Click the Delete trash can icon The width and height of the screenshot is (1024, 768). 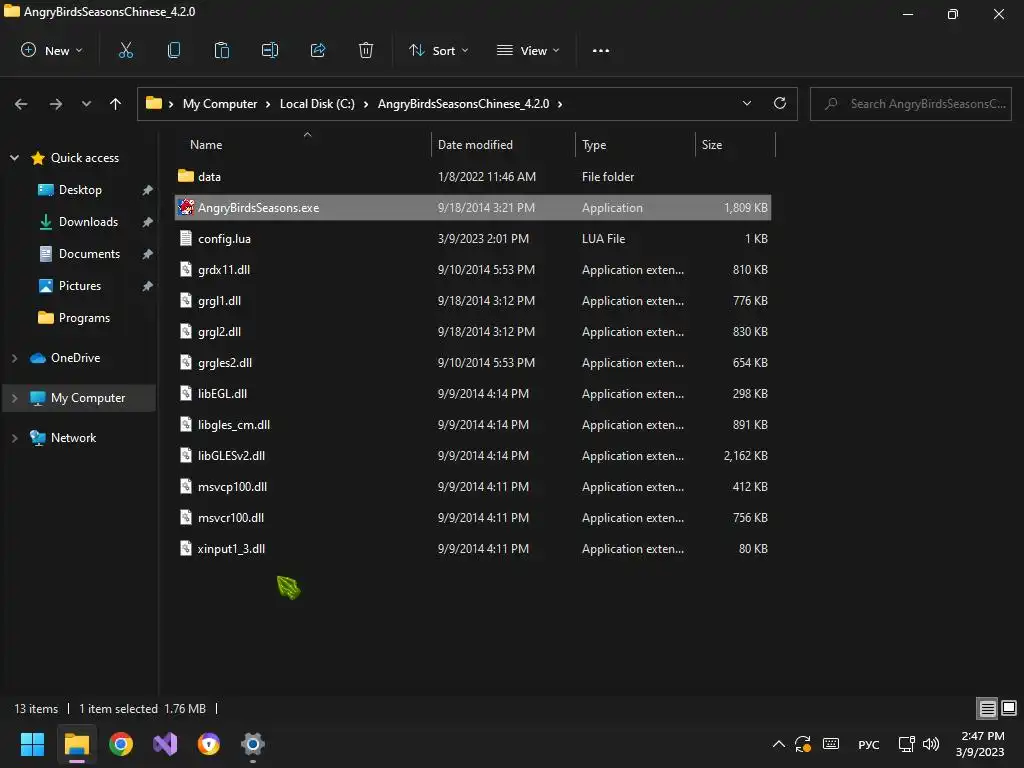366,50
